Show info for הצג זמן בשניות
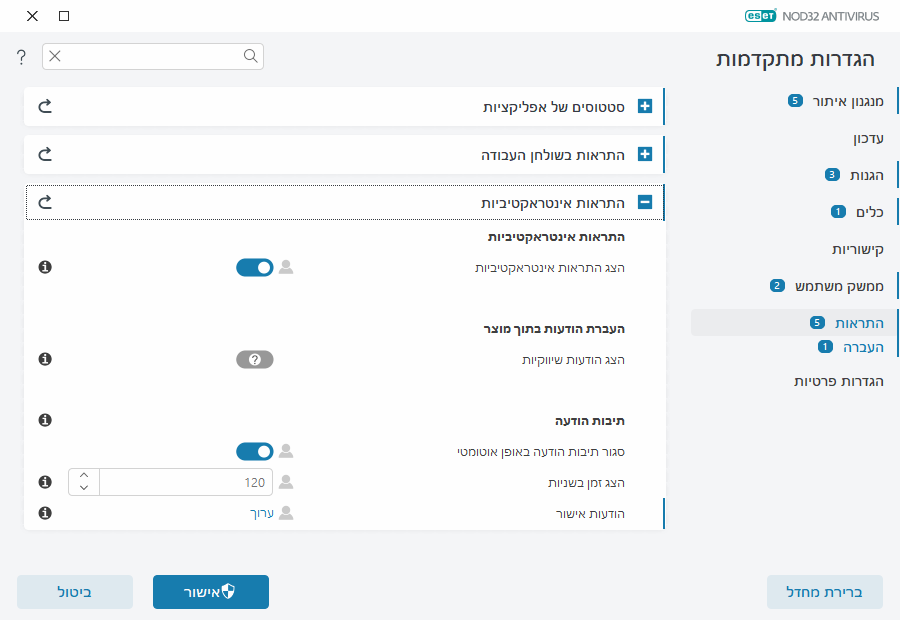Image resolution: width=900 pixels, height=620 pixels. coord(45,482)
